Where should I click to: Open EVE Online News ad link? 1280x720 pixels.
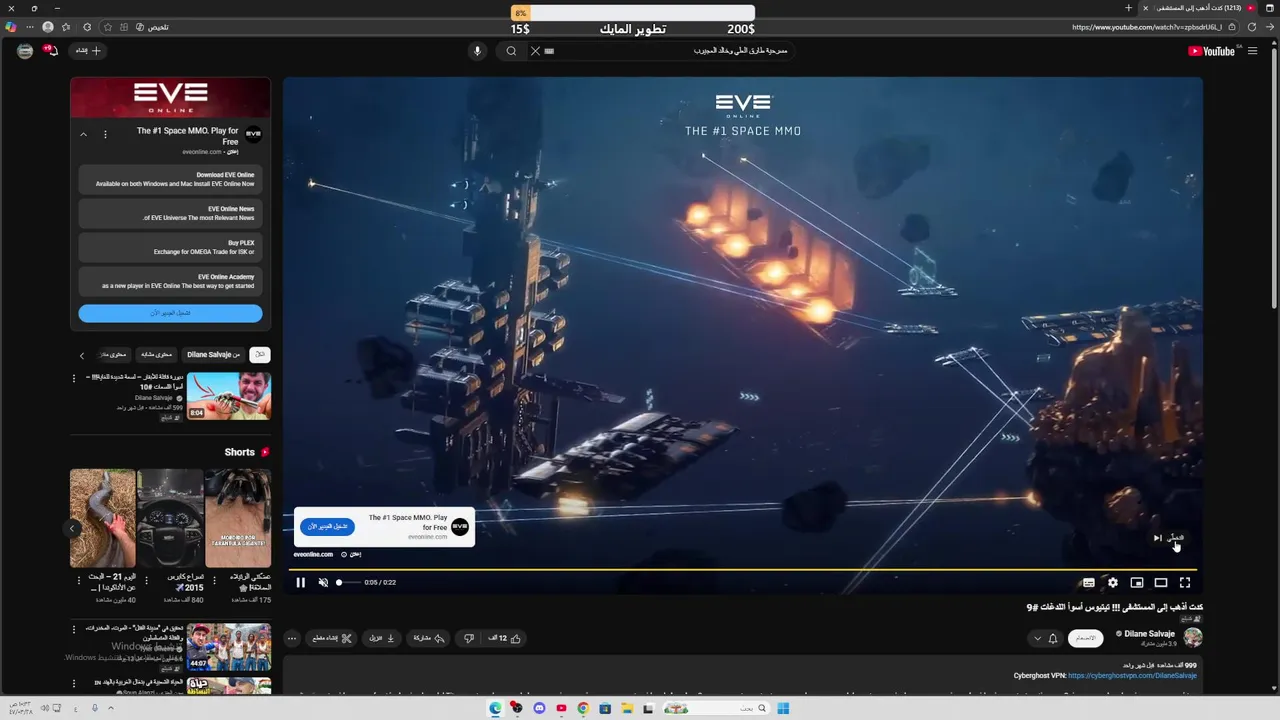tap(170, 214)
